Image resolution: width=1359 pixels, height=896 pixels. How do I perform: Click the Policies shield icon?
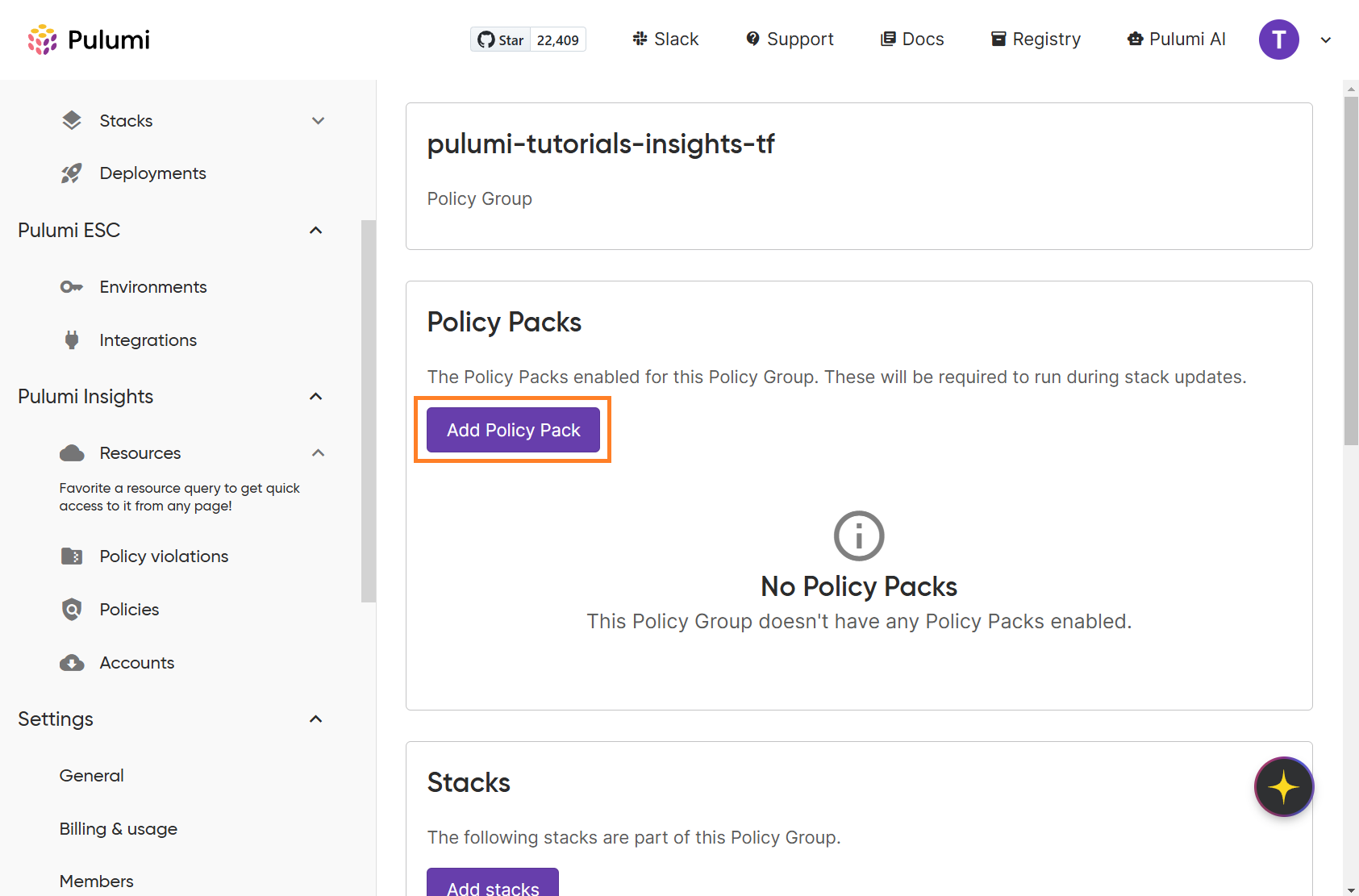click(x=72, y=610)
